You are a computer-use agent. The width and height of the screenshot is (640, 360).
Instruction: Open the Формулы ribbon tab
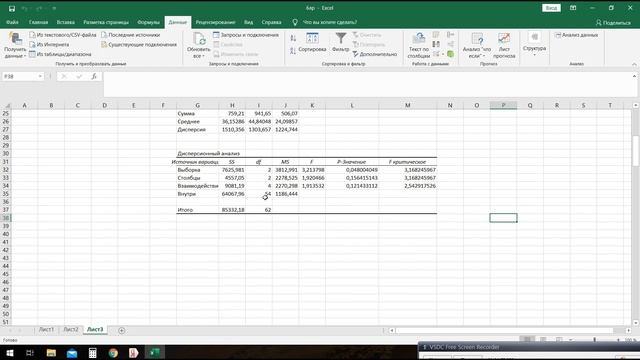tap(148, 22)
